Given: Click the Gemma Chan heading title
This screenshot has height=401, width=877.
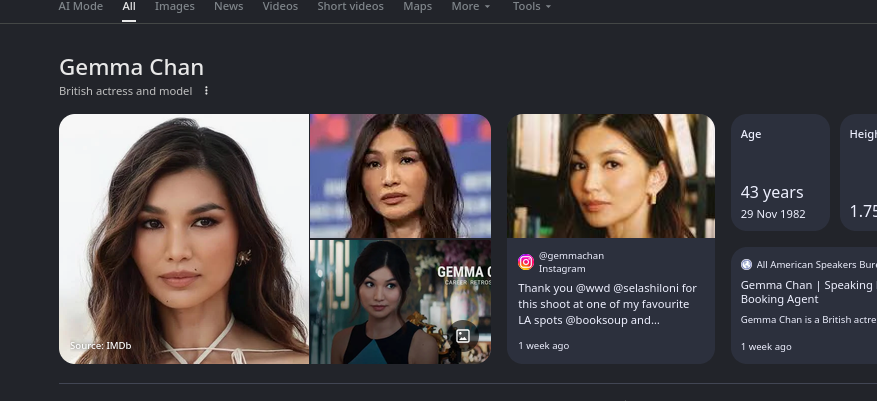Looking at the screenshot, I should click(x=131, y=68).
